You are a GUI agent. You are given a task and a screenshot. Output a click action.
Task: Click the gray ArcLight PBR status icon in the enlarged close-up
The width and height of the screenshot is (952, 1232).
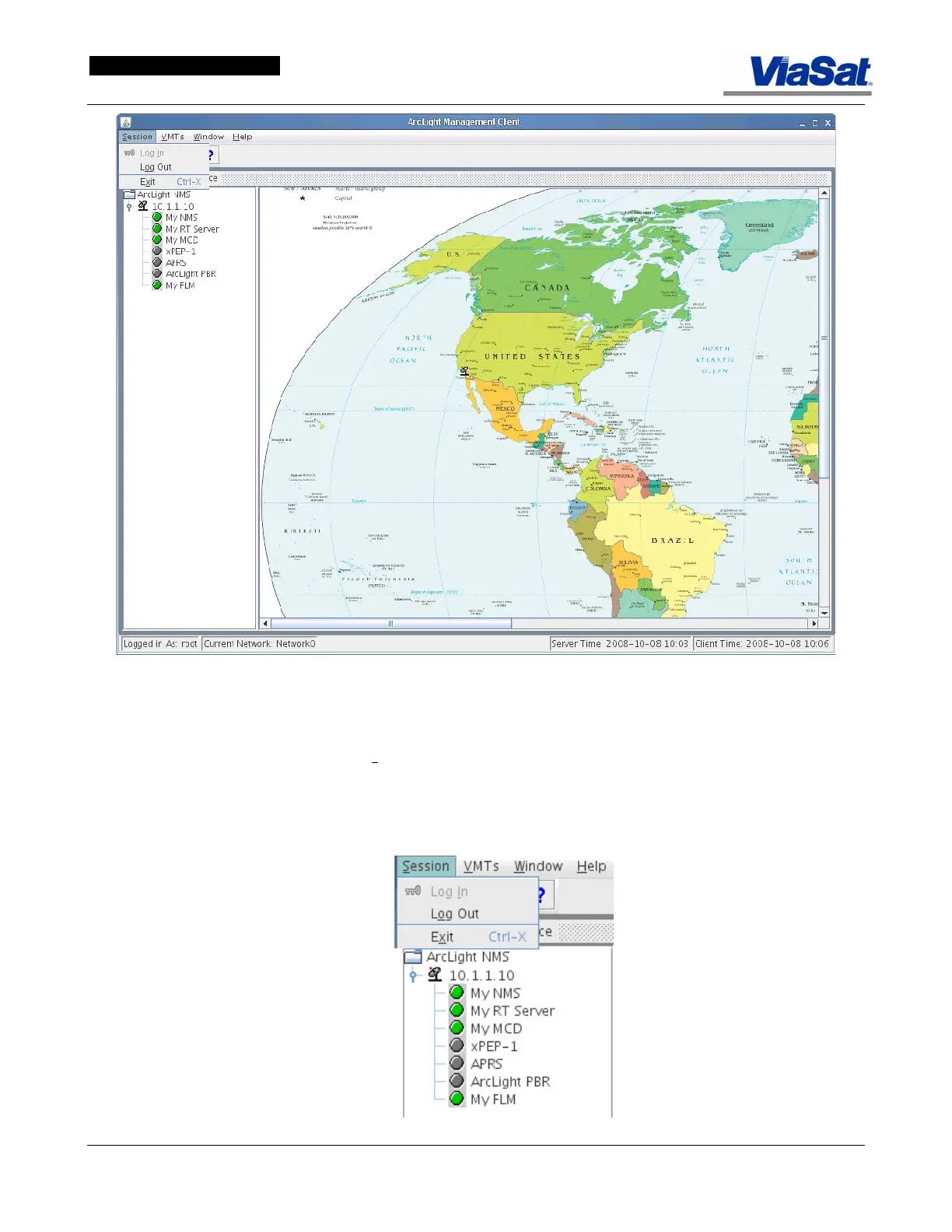click(457, 1081)
